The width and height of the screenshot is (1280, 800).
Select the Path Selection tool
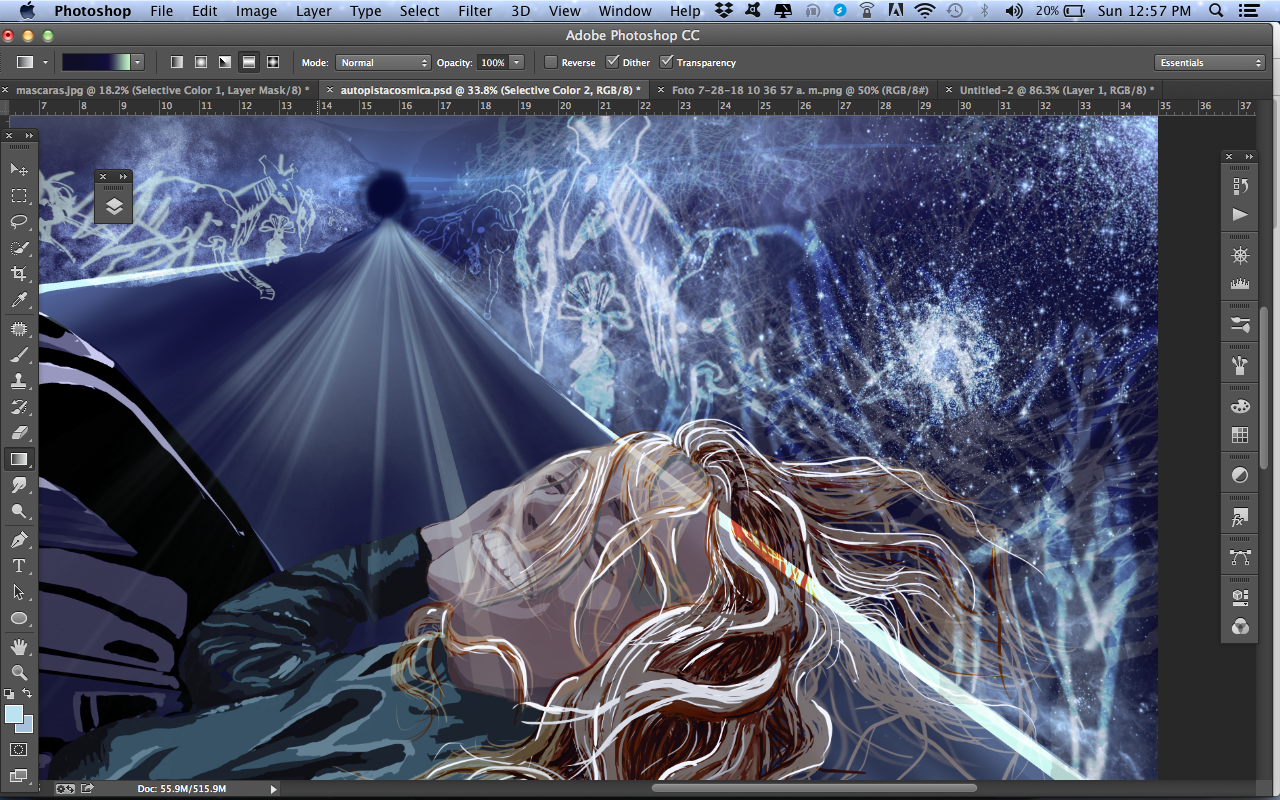click(19, 592)
